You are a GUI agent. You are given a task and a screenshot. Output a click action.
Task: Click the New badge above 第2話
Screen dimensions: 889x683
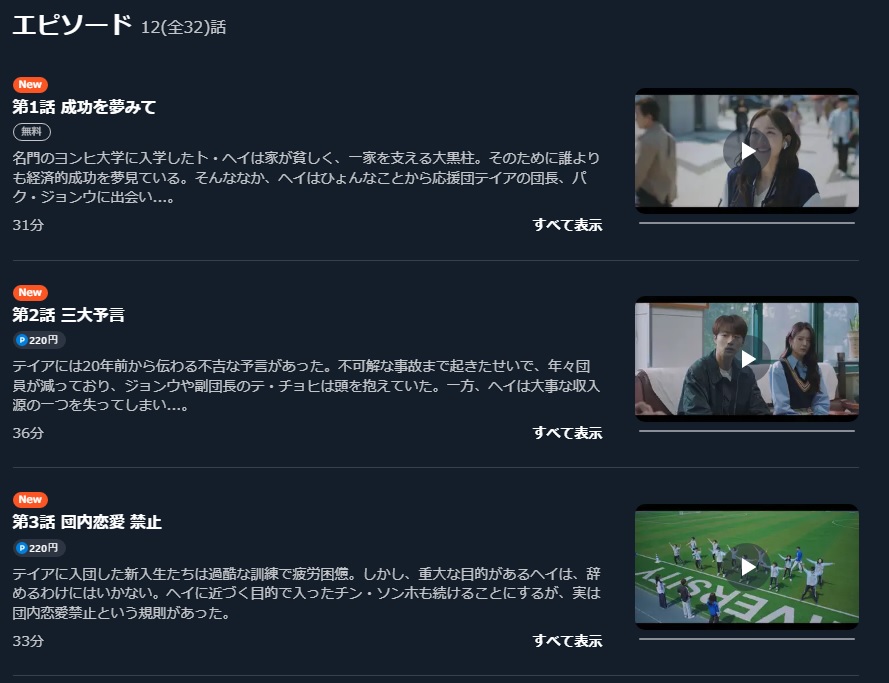click(x=30, y=292)
